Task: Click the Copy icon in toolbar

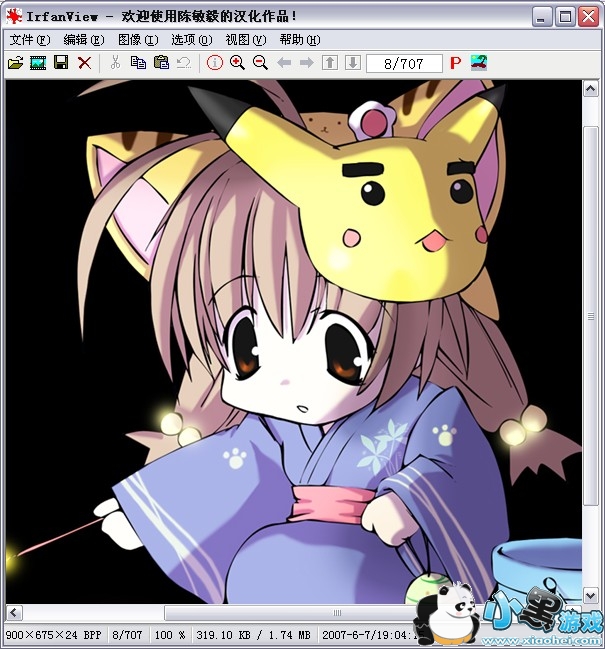Action: pyautogui.click(x=138, y=63)
